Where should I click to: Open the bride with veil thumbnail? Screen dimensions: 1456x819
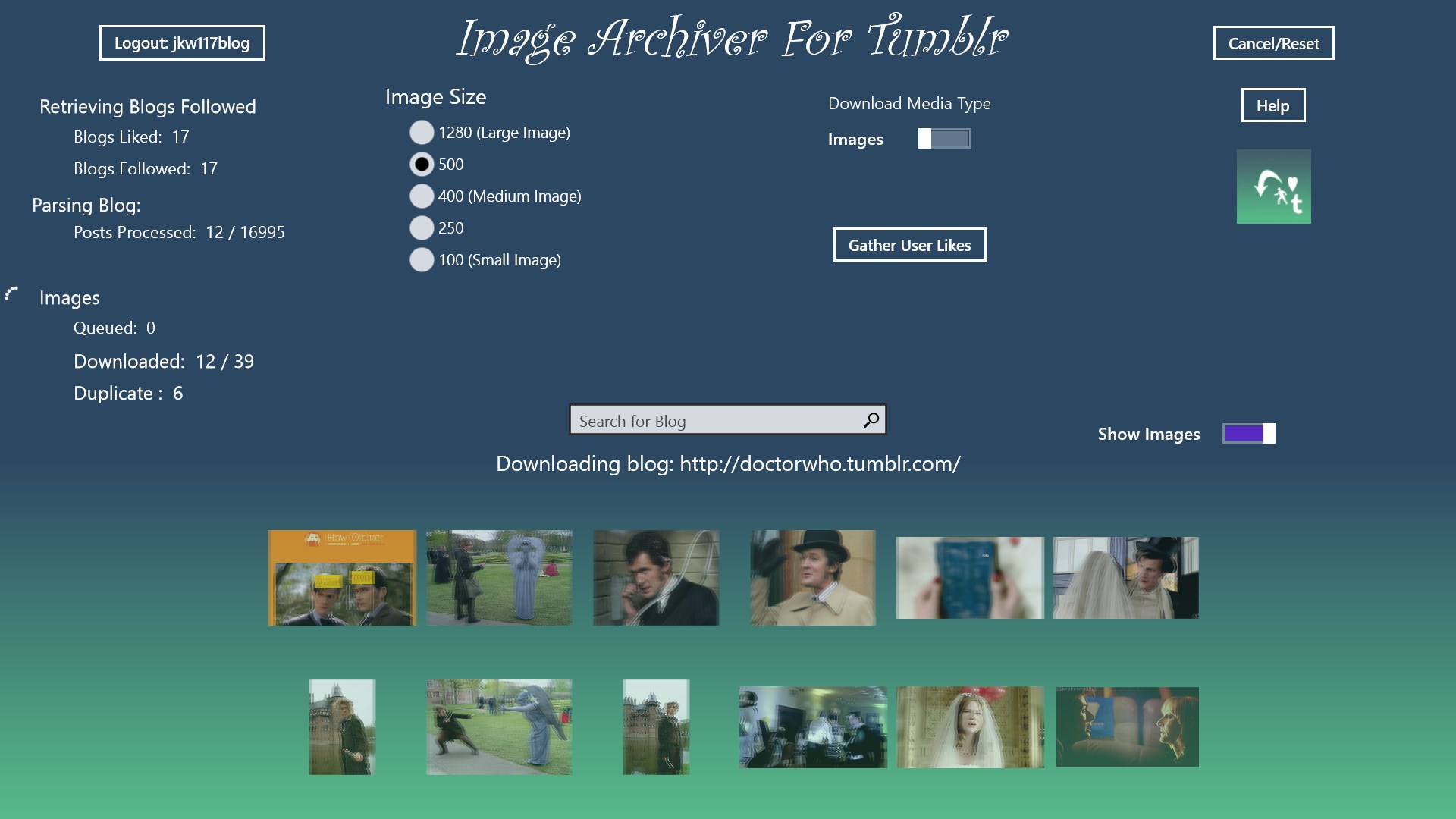tap(970, 727)
